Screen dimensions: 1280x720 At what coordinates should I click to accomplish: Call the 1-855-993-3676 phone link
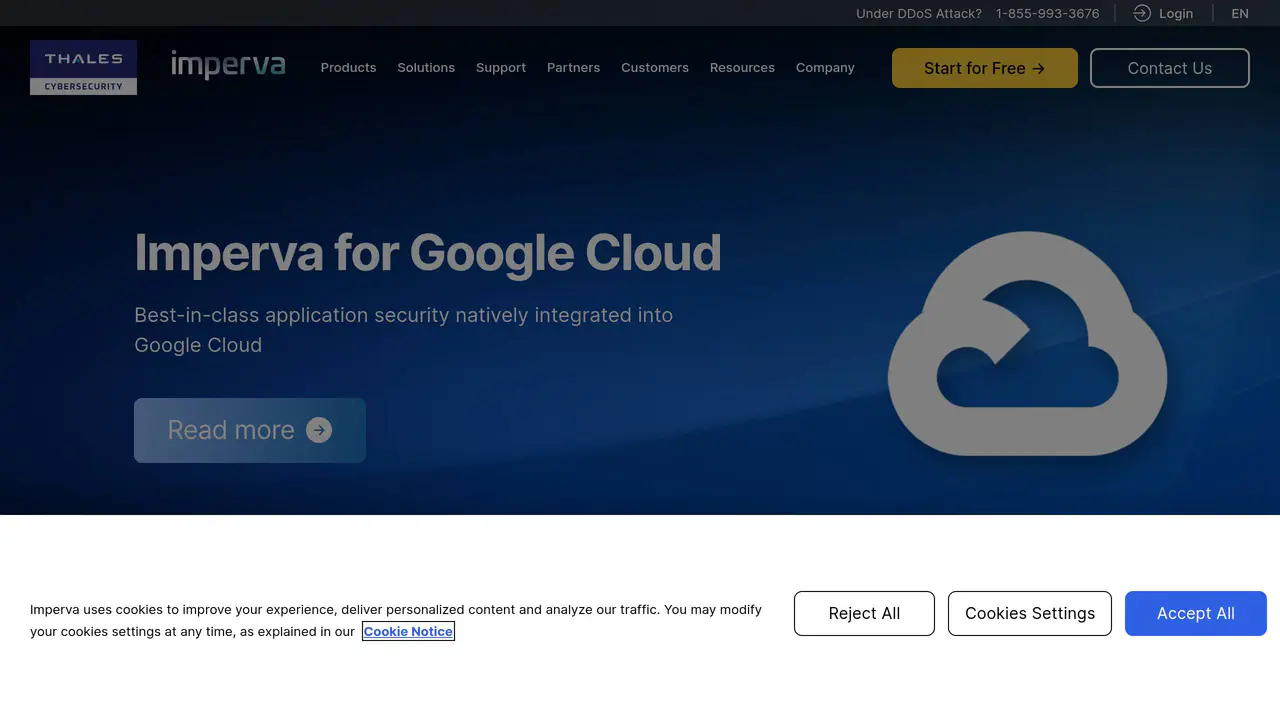(x=1047, y=13)
